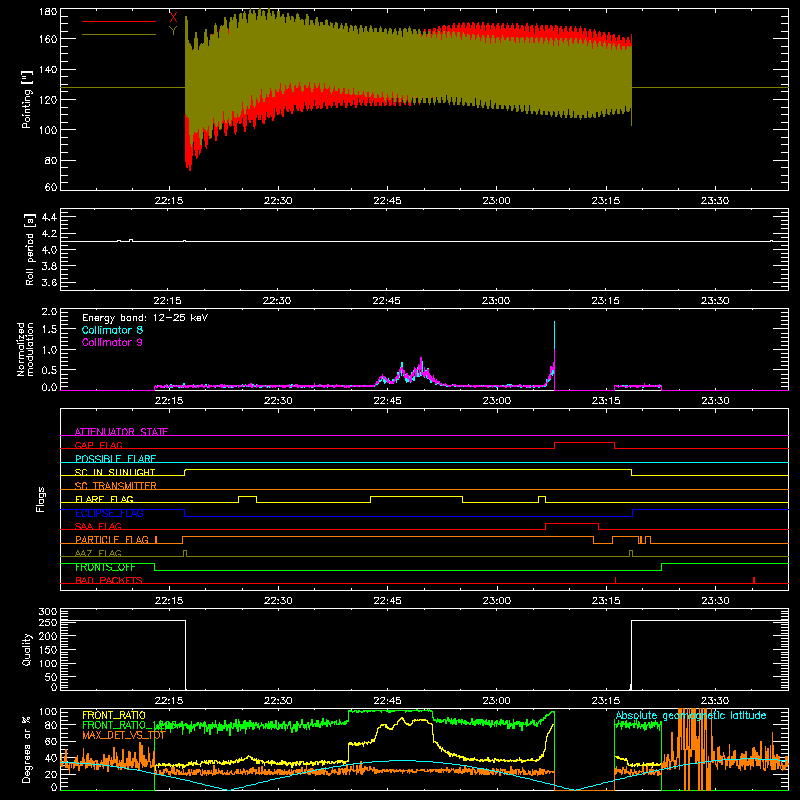Click the 'BAD_PACKETS' flag label

pos(109,580)
